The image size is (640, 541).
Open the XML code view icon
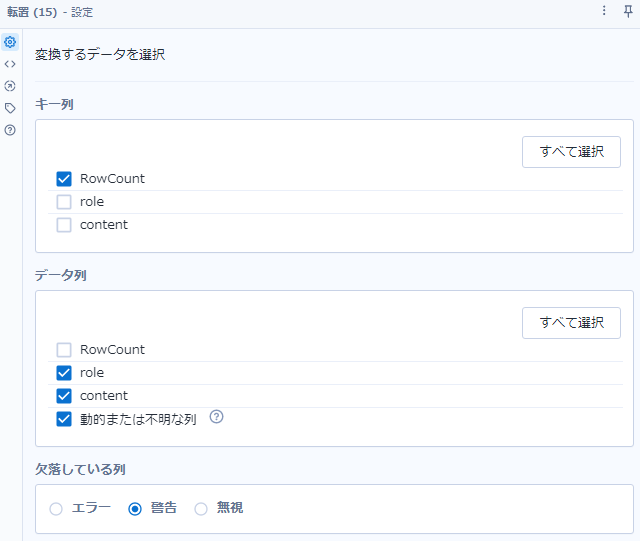point(10,64)
